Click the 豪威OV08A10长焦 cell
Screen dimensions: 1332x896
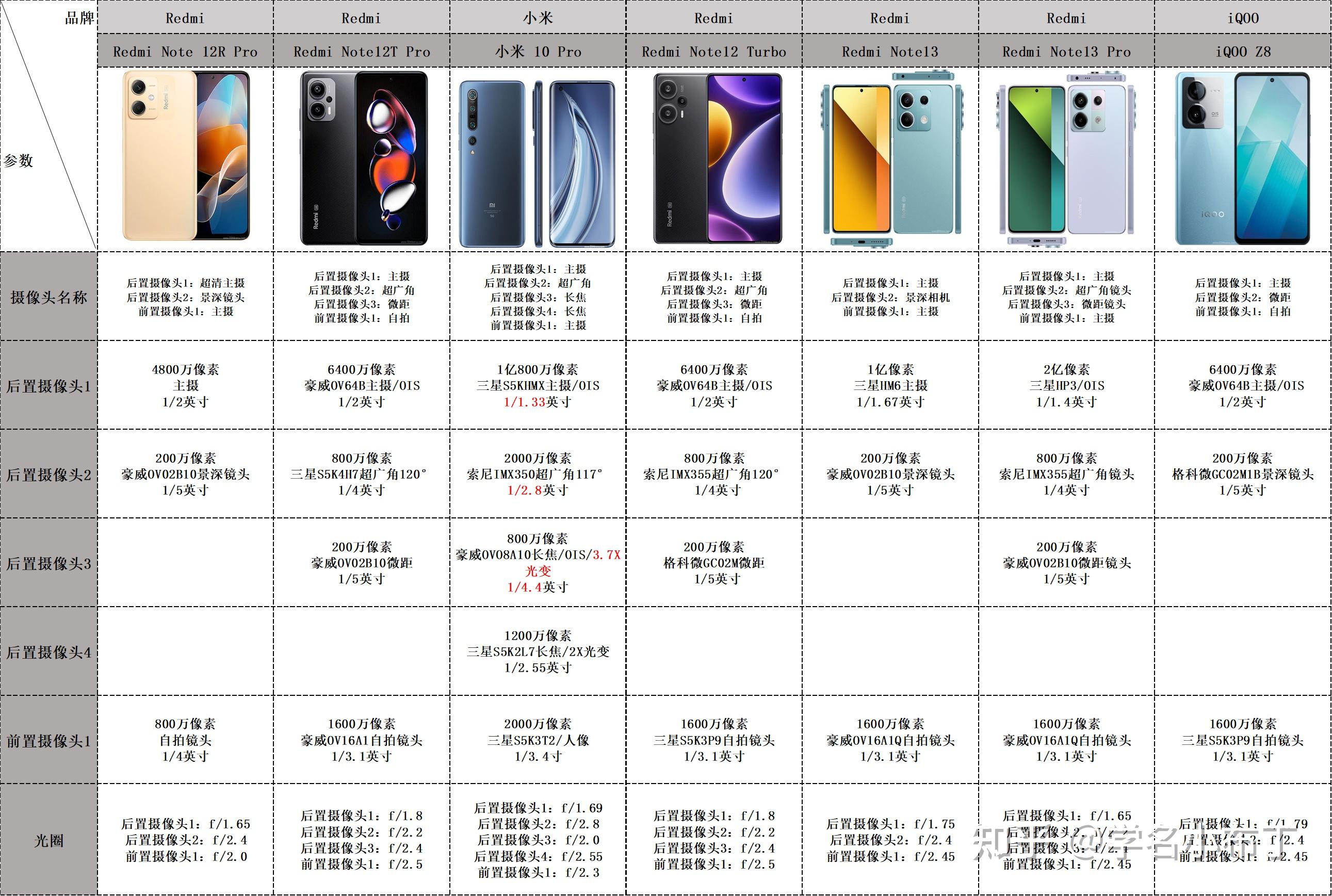(538, 563)
